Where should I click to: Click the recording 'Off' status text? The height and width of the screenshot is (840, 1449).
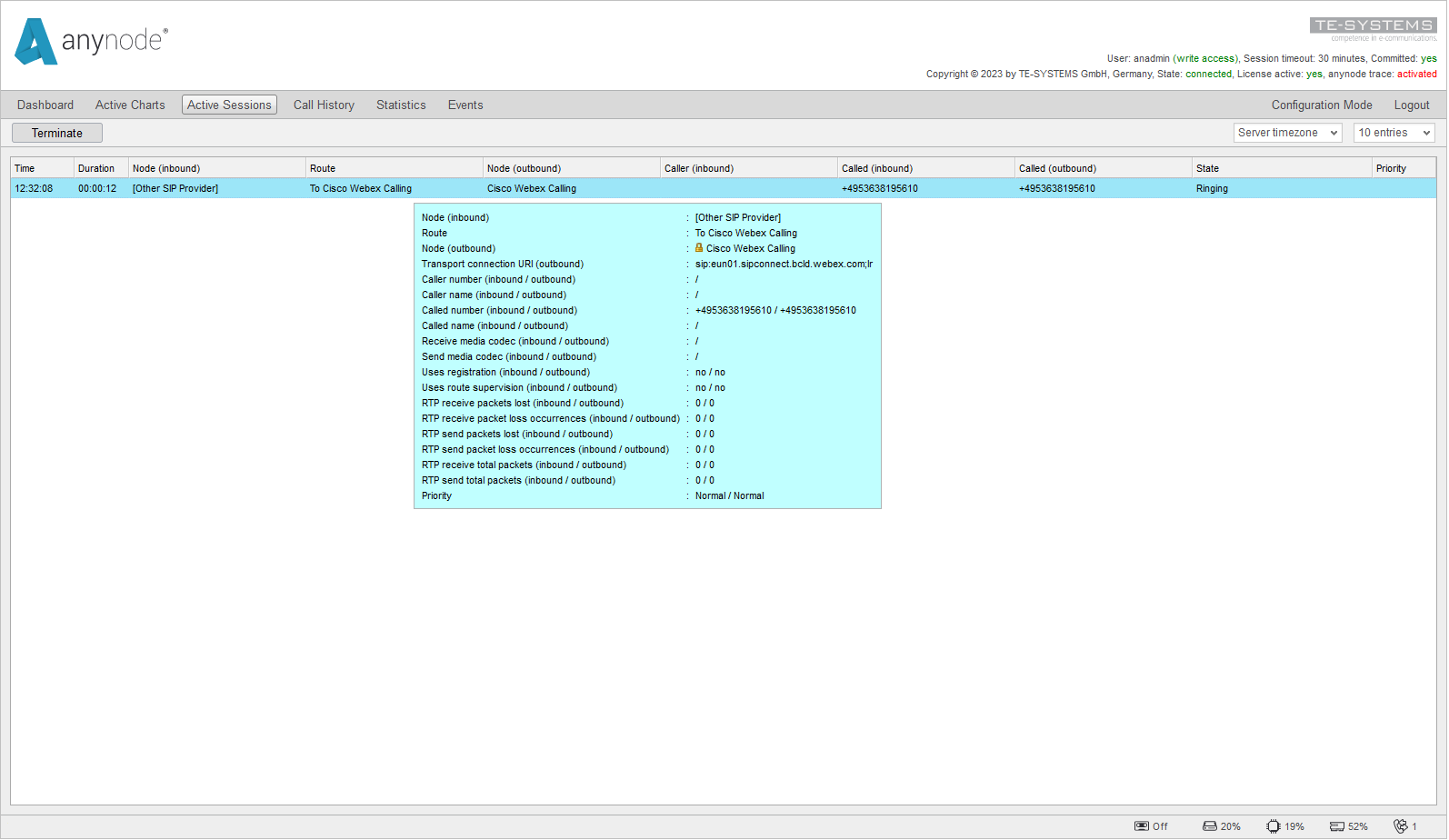[x=1160, y=826]
